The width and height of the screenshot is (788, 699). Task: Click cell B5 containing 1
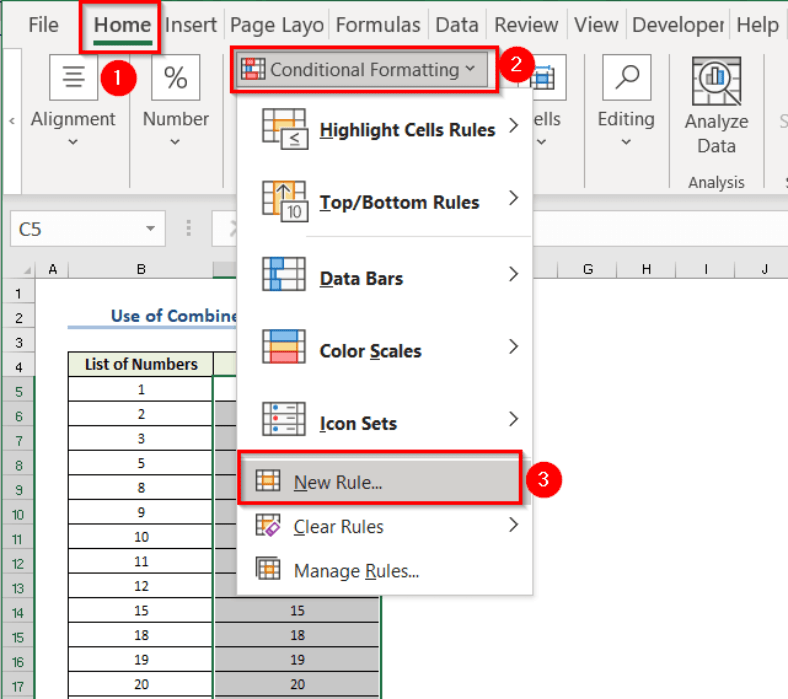coord(141,389)
